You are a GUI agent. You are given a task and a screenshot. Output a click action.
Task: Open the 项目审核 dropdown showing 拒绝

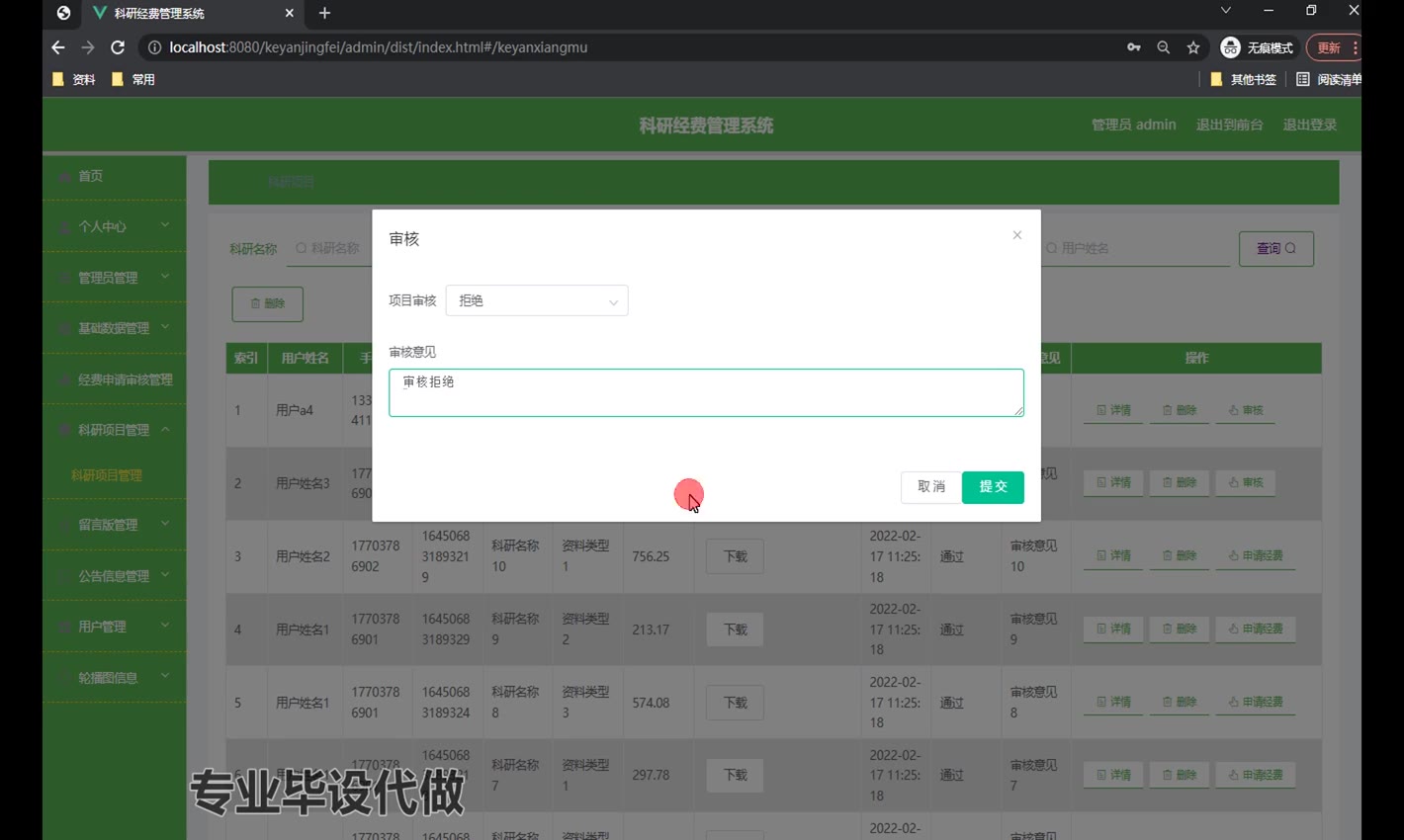pos(537,300)
